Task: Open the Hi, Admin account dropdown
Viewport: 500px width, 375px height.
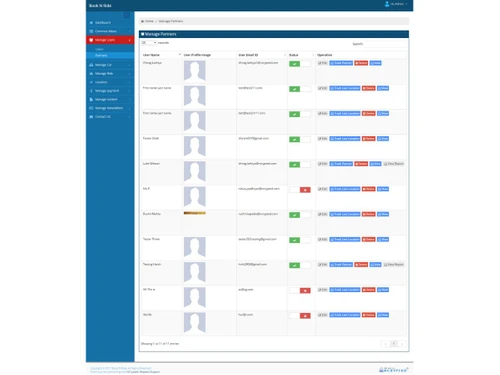Action: click(397, 4)
